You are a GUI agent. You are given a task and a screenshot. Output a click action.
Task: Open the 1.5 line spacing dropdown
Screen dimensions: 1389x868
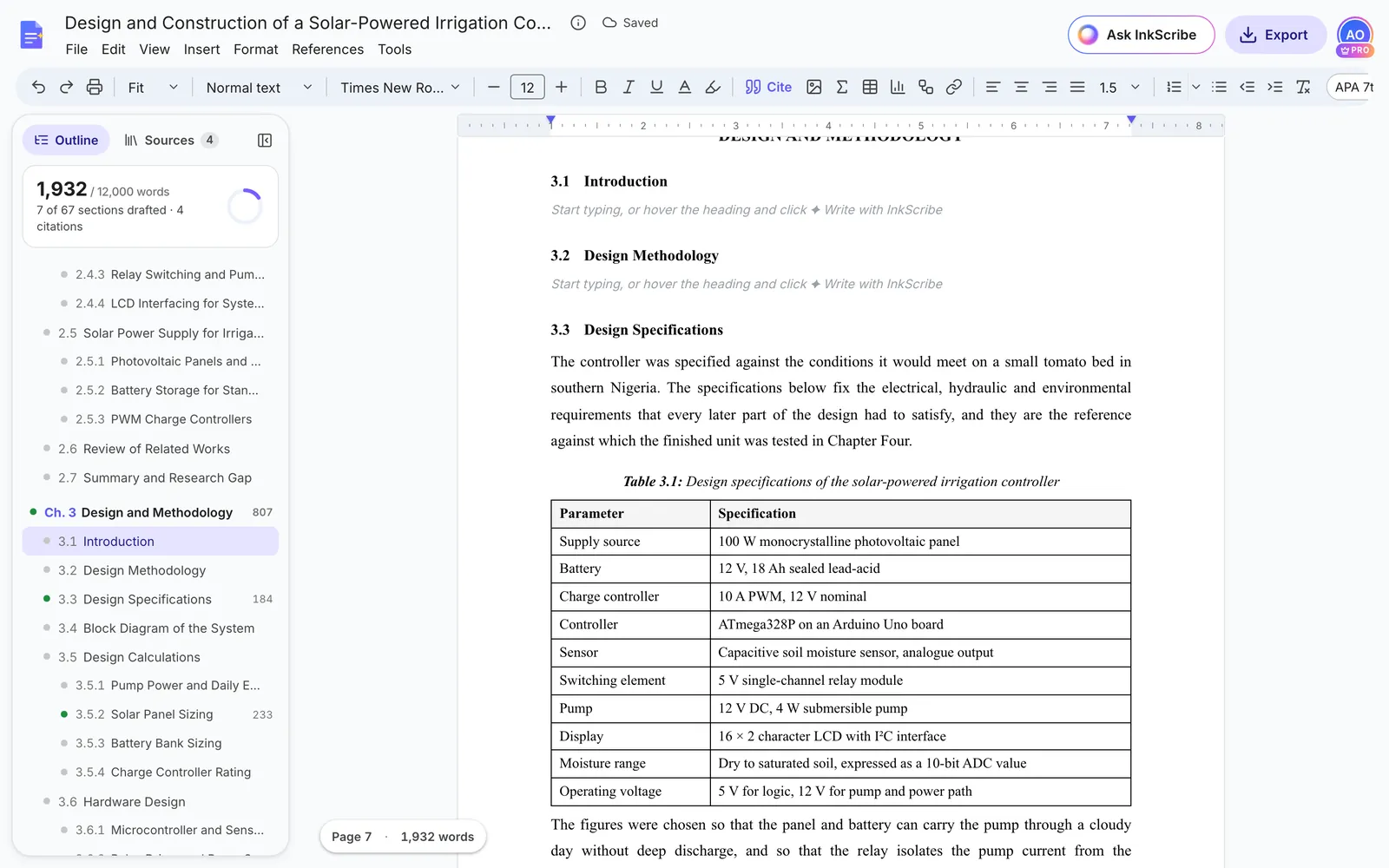pyautogui.click(x=1119, y=87)
